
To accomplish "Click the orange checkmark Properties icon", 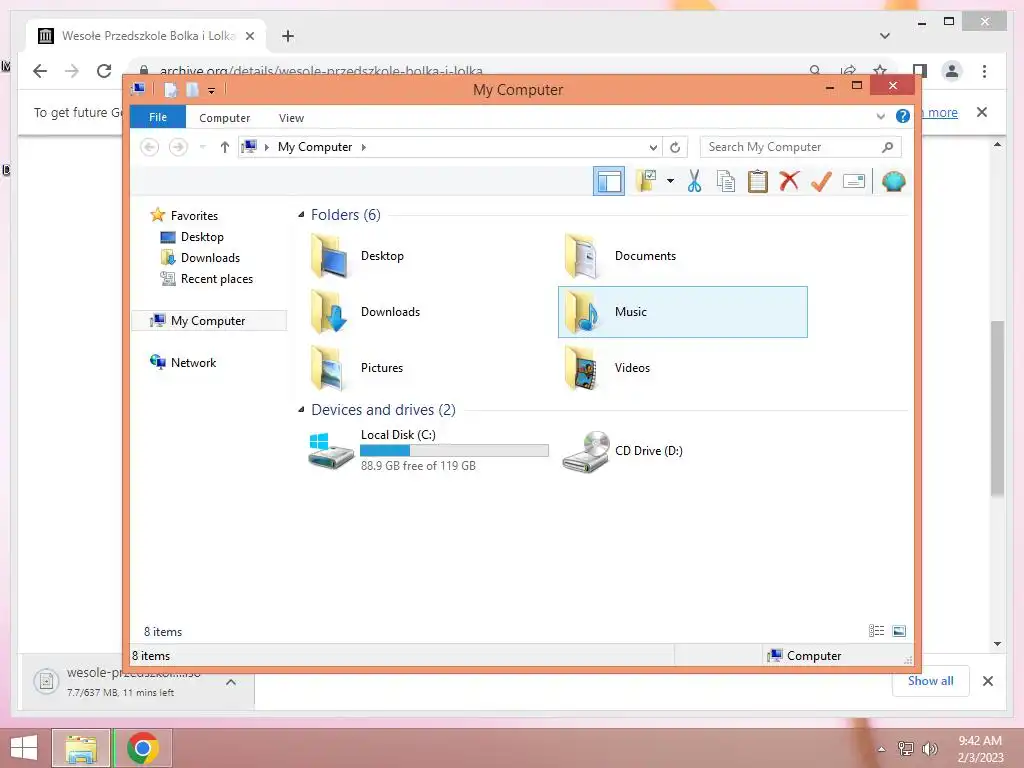I will [821, 181].
